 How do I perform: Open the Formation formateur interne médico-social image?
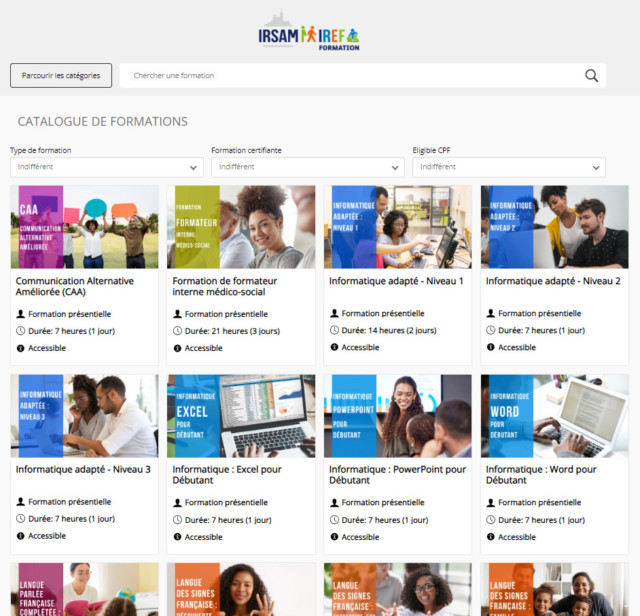click(241, 227)
